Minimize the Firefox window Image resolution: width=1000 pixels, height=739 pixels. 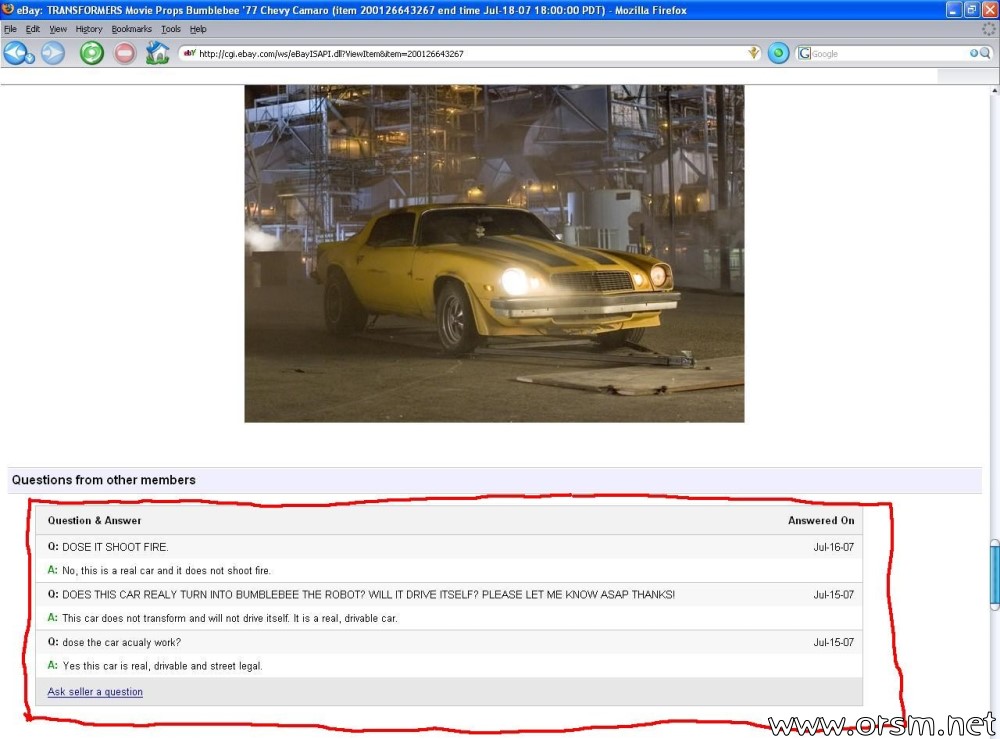(953, 10)
